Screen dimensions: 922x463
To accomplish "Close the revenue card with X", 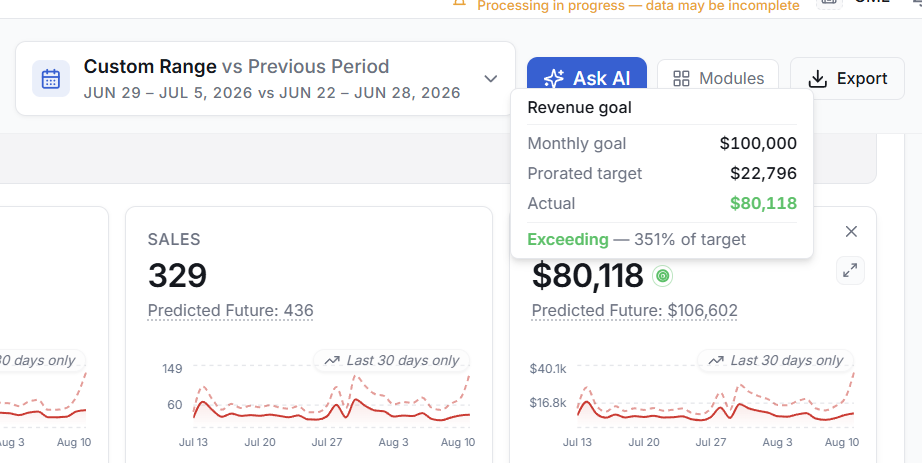I will 851,232.
